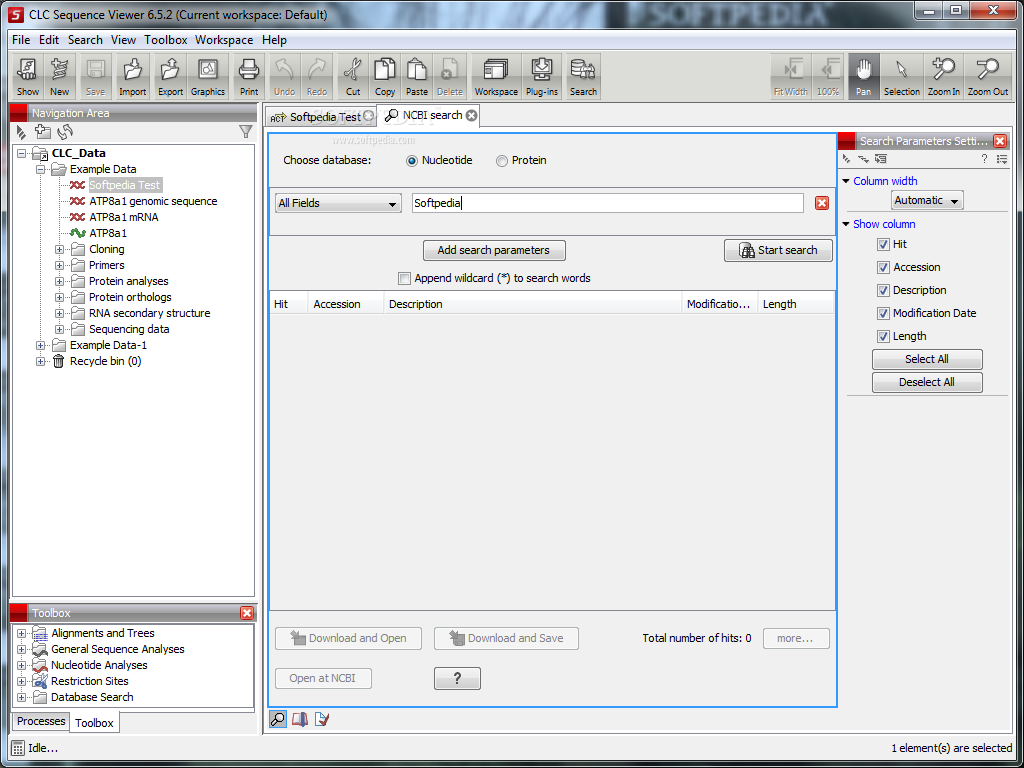Click the new folder icon in Navigation Area

(x=43, y=133)
